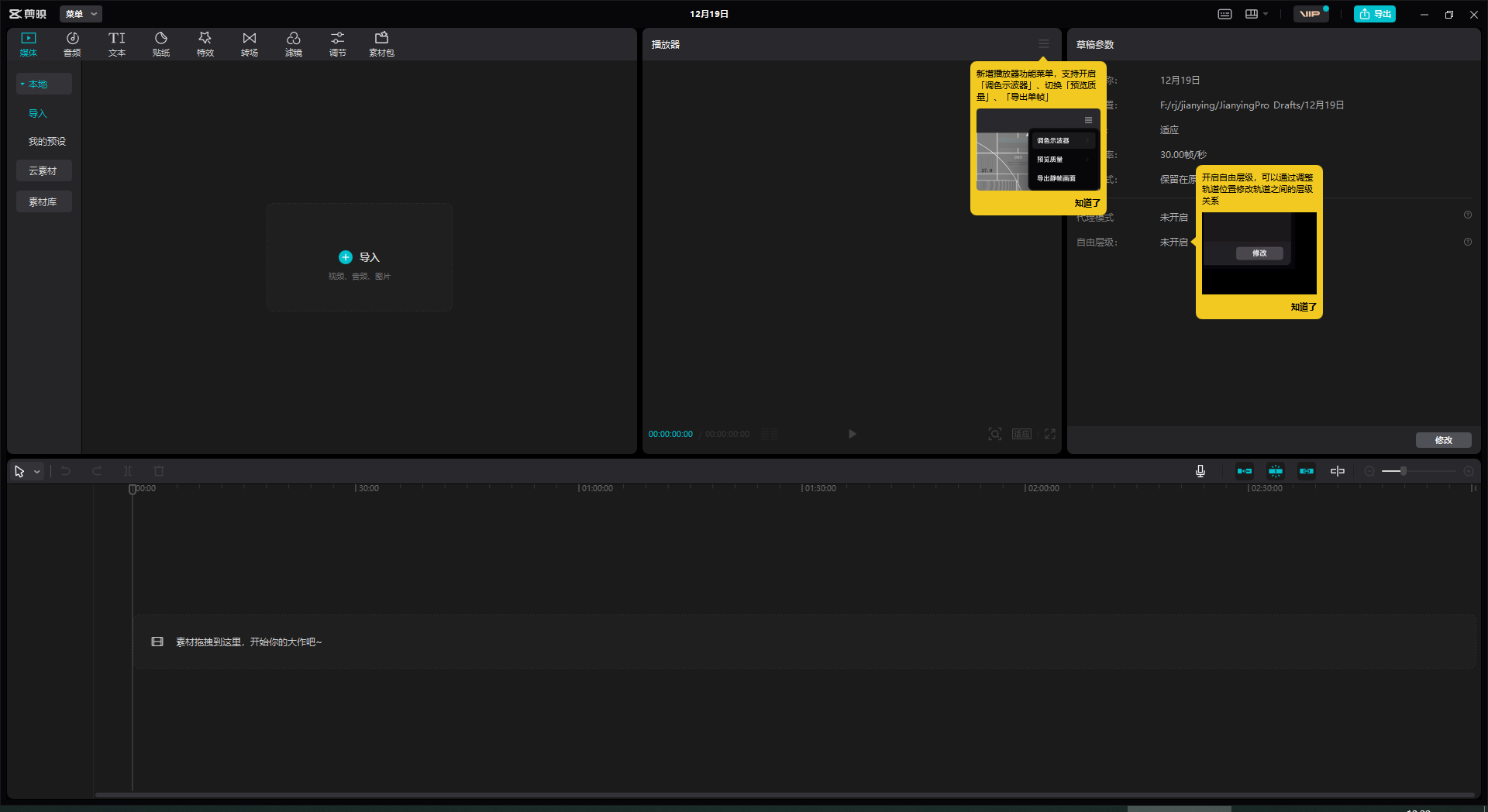Image resolution: width=1488 pixels, height=812 pixels.
Task: Select 我的预设 in the sidebar
Action: [47, 141]
